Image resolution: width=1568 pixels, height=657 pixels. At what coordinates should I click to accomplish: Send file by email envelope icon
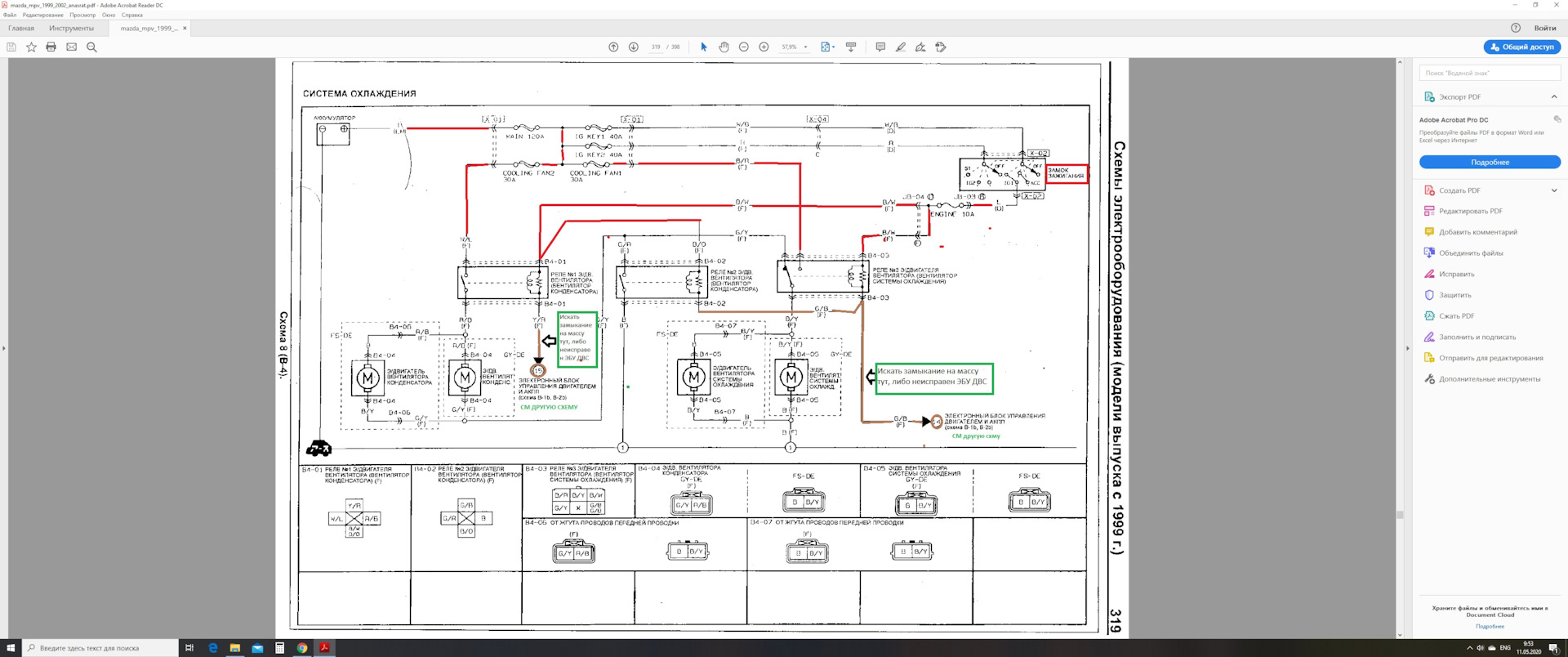pyautogui.click(x=71, y=47)
